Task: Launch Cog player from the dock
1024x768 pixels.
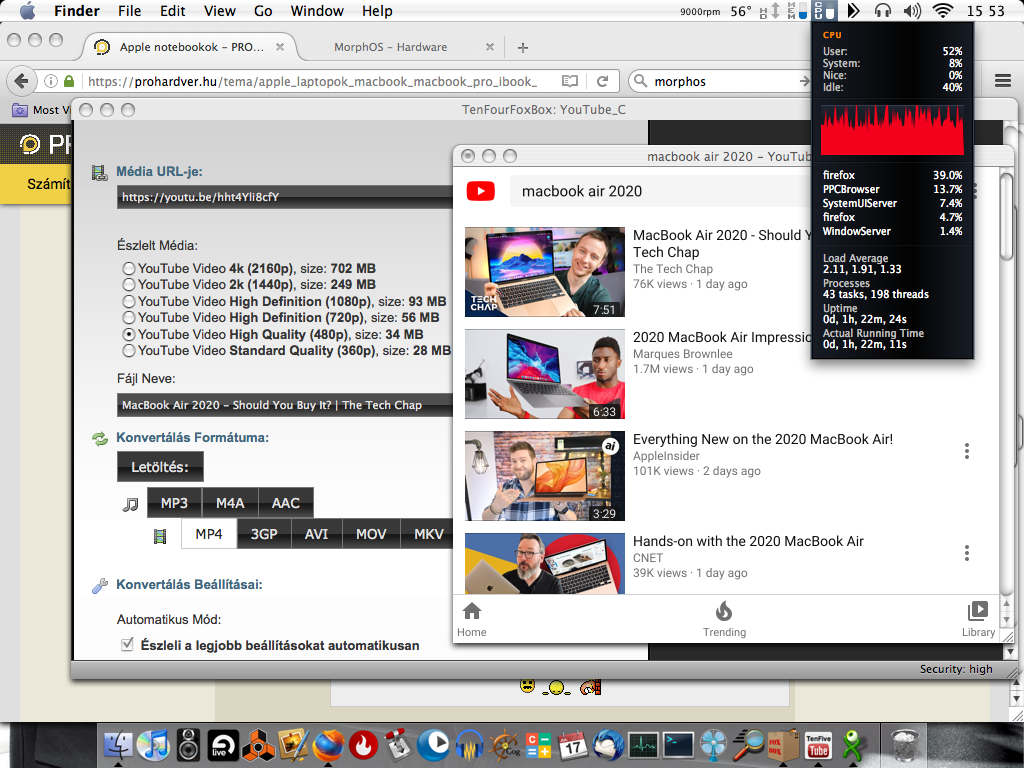Action: (505, 744)
